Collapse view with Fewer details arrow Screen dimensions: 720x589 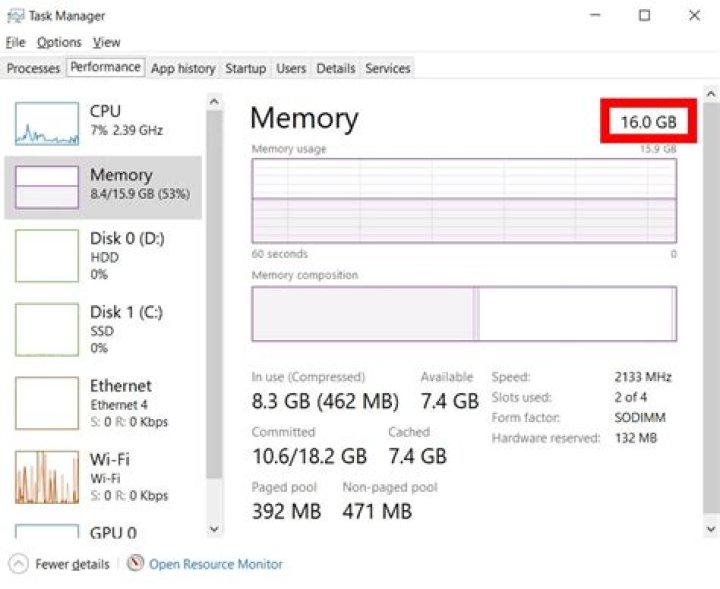coord(18,564)
